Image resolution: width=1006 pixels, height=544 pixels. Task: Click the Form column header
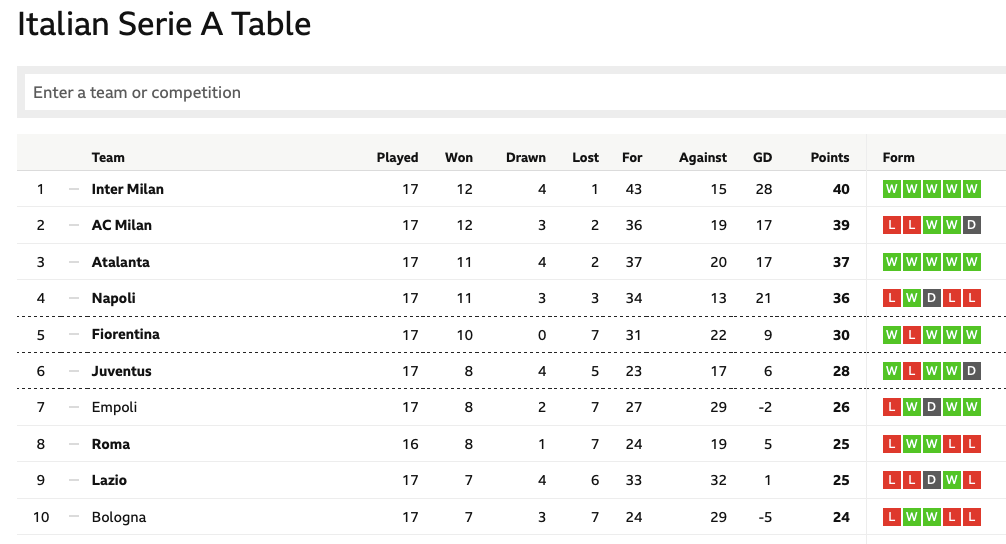click(x=898, y=157)
